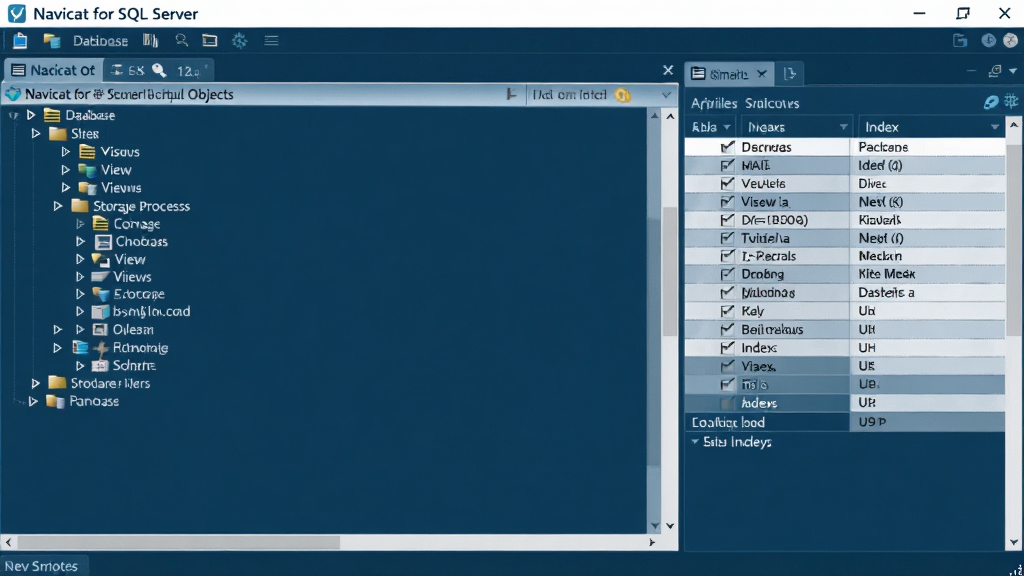The width and height of the screenshot is (1024, 576).
Task: Open the Index column dropdown
Action: [x=994, y=127]
